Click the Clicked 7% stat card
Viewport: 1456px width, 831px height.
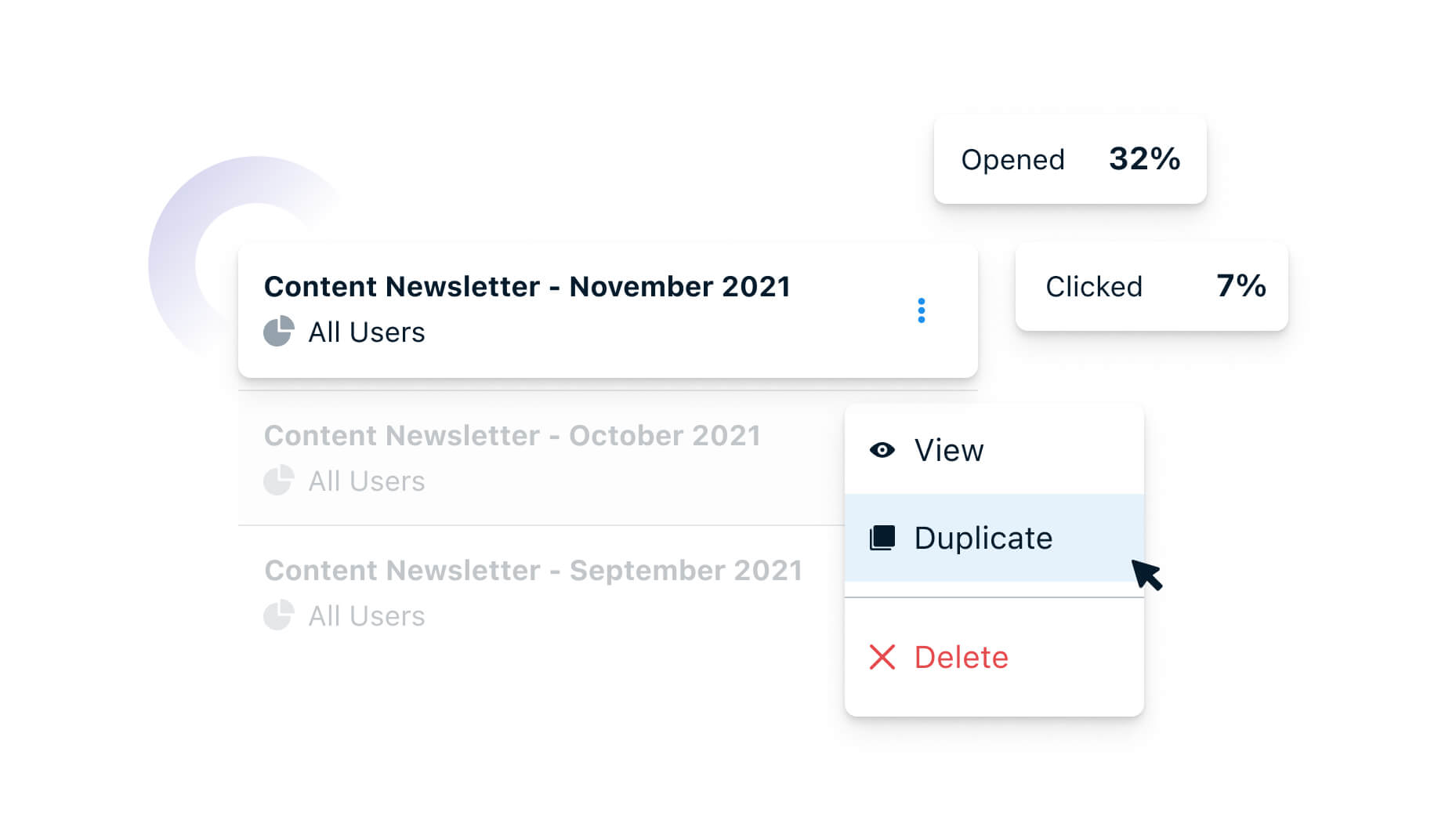pyautogui.click(x=1152, y=286)
